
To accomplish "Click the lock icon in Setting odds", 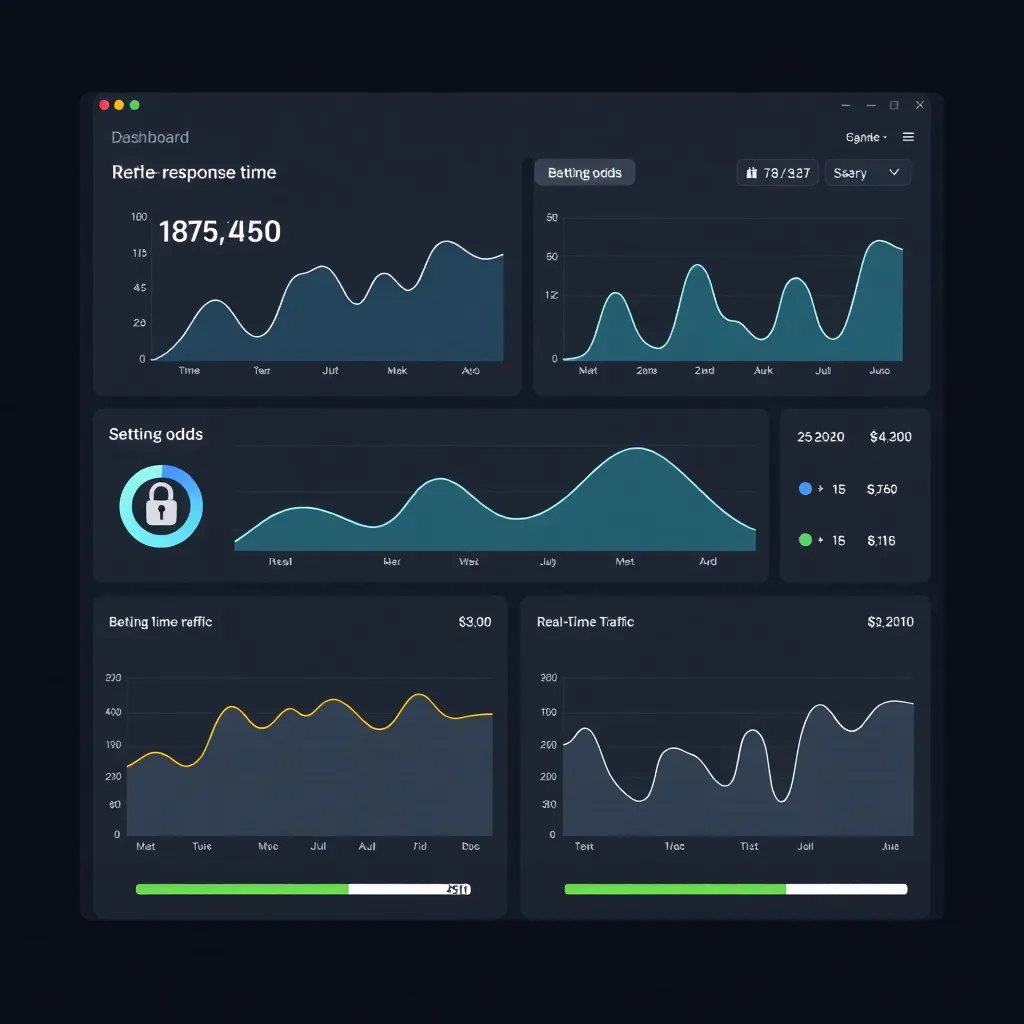I will (161, 507).
